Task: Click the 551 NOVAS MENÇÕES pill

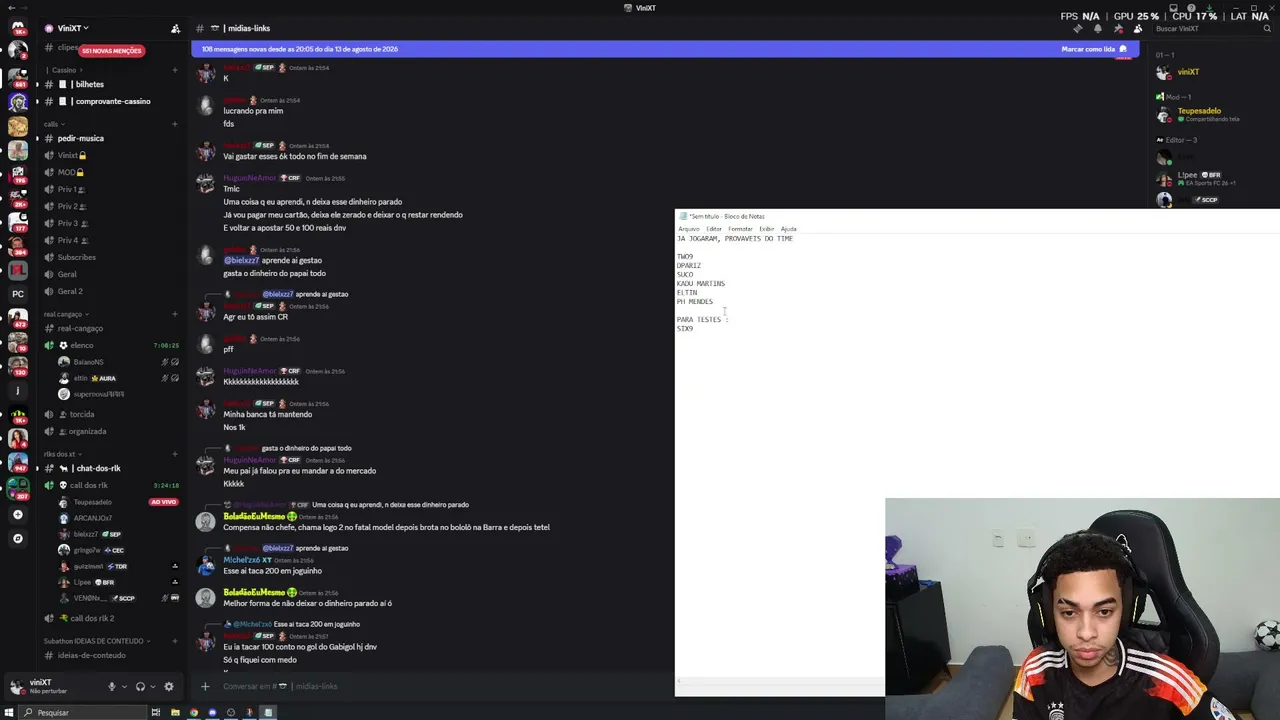Action: [111, 50]
